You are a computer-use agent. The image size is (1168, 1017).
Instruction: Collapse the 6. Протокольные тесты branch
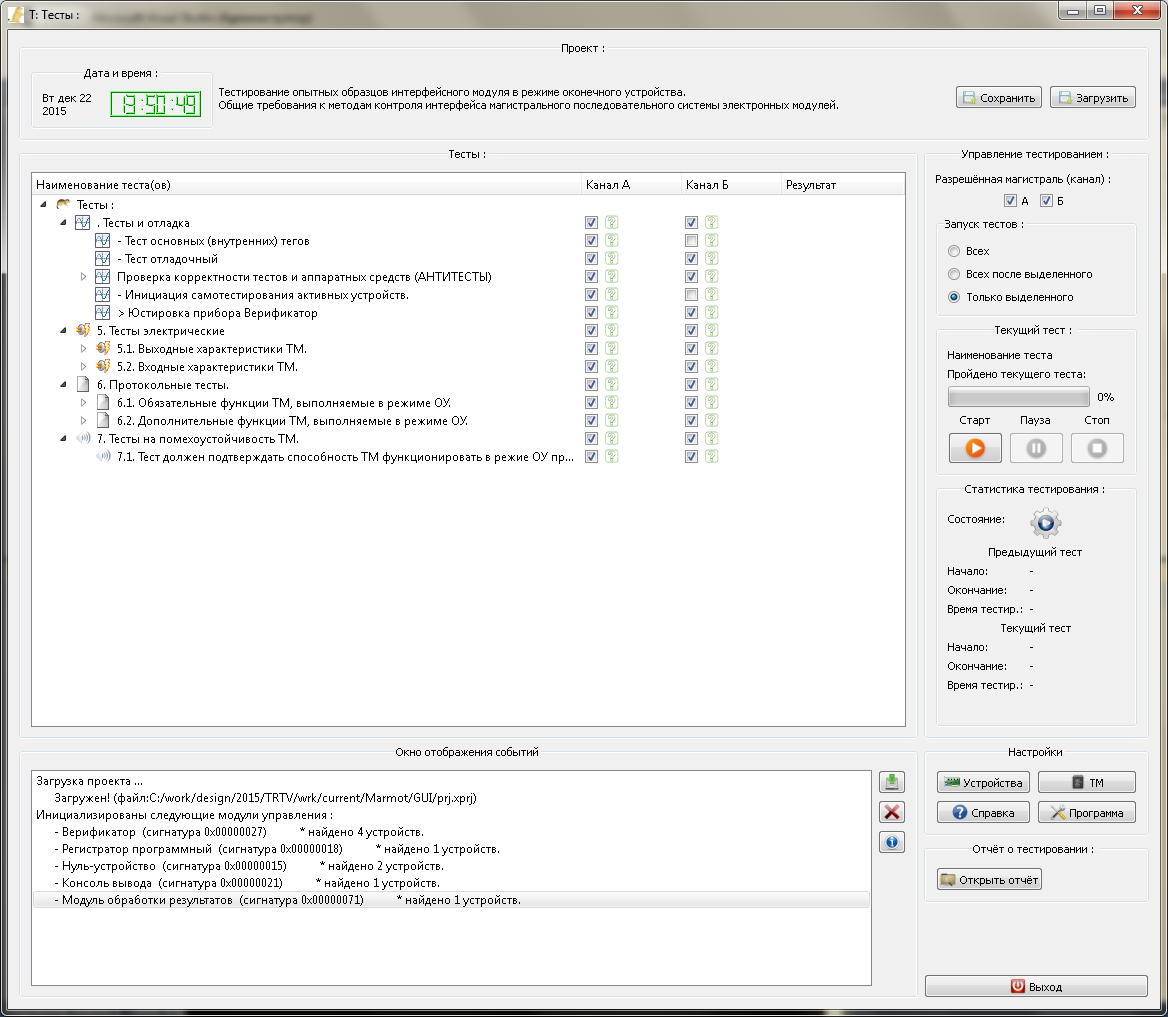click(x=63, y=384)
